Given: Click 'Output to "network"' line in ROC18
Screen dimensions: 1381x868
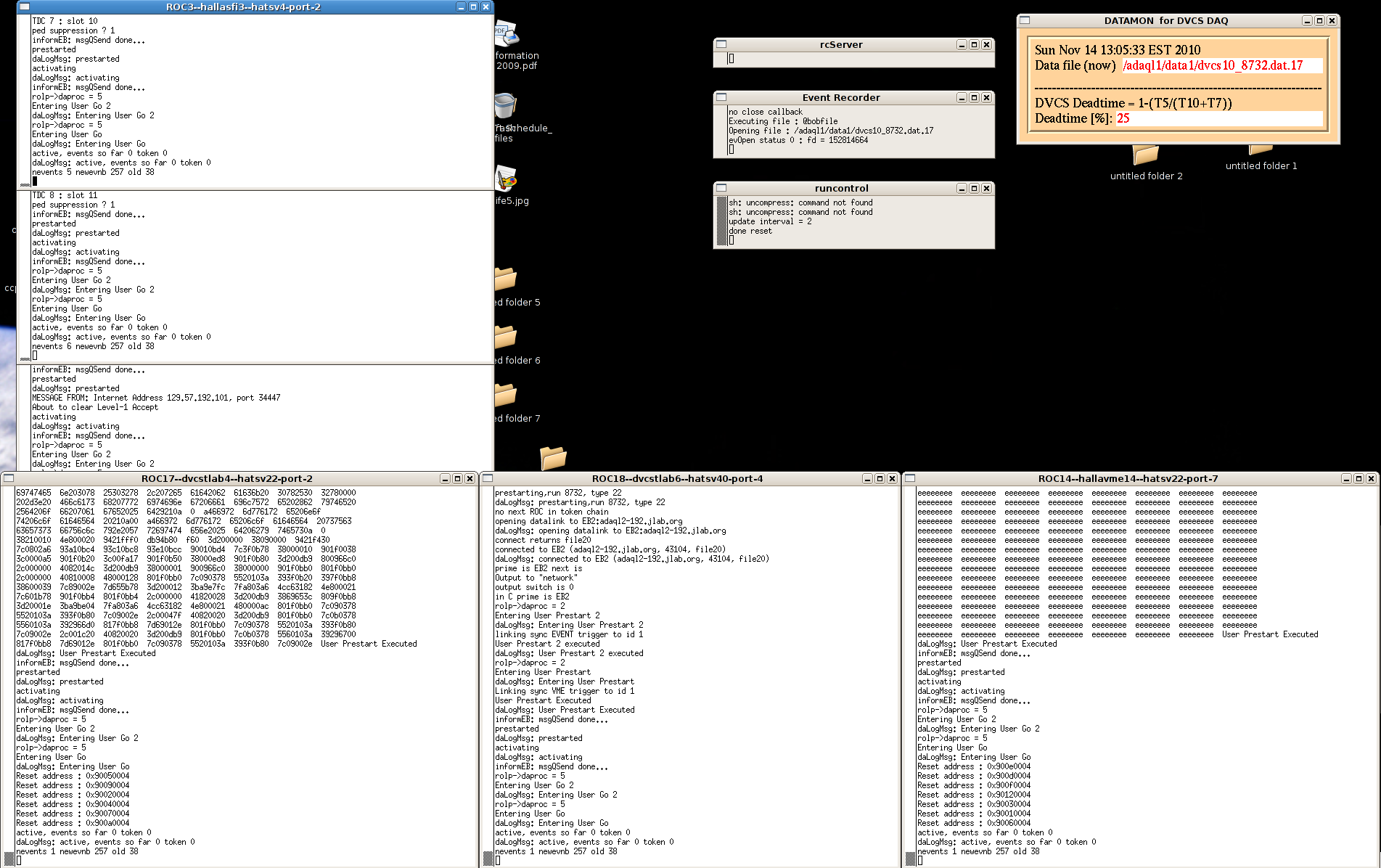Looking at the screenshot, I should point(536,578).
